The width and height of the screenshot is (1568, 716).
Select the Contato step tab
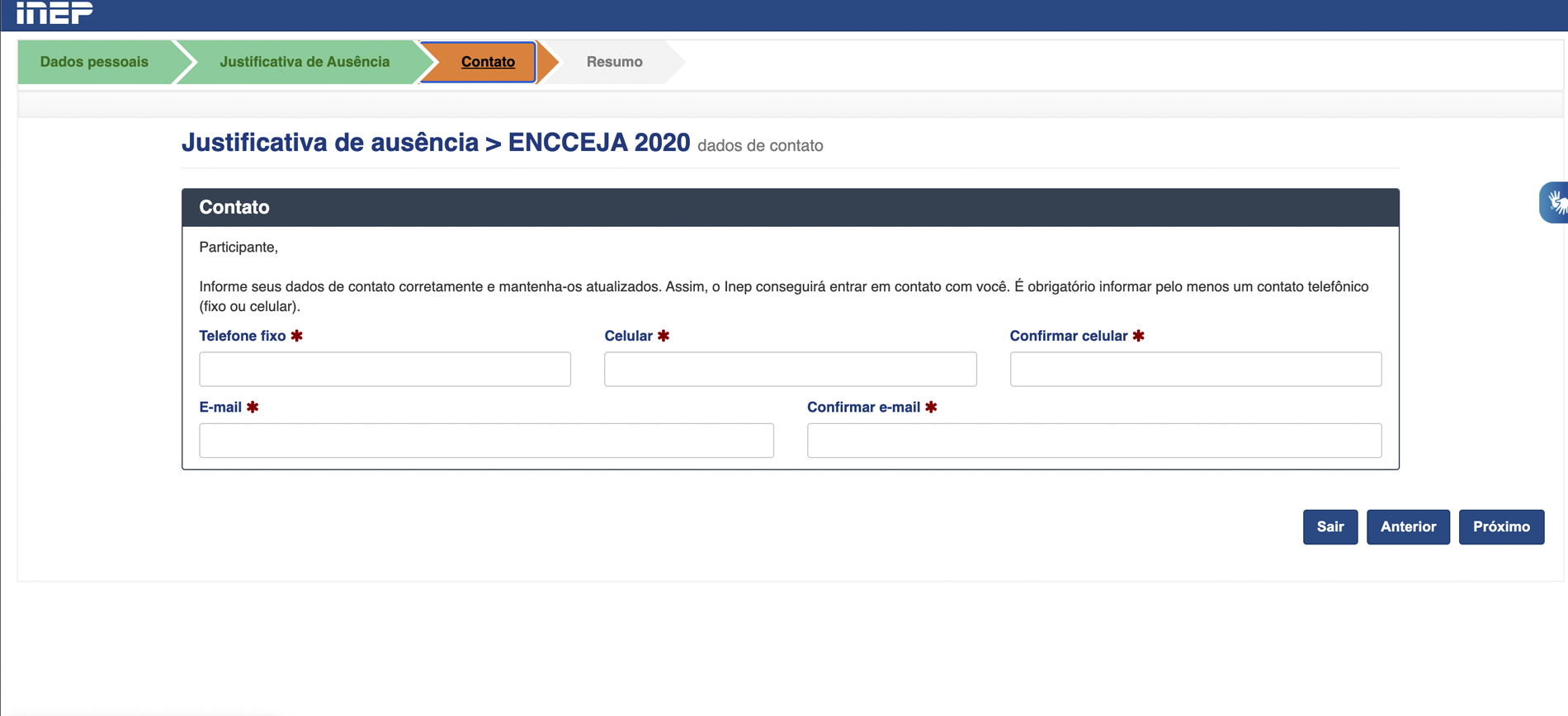(487, 62)
